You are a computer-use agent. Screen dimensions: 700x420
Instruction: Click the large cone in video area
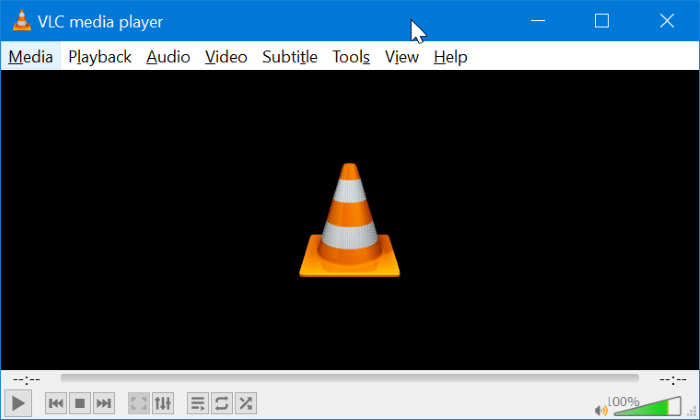350,220
